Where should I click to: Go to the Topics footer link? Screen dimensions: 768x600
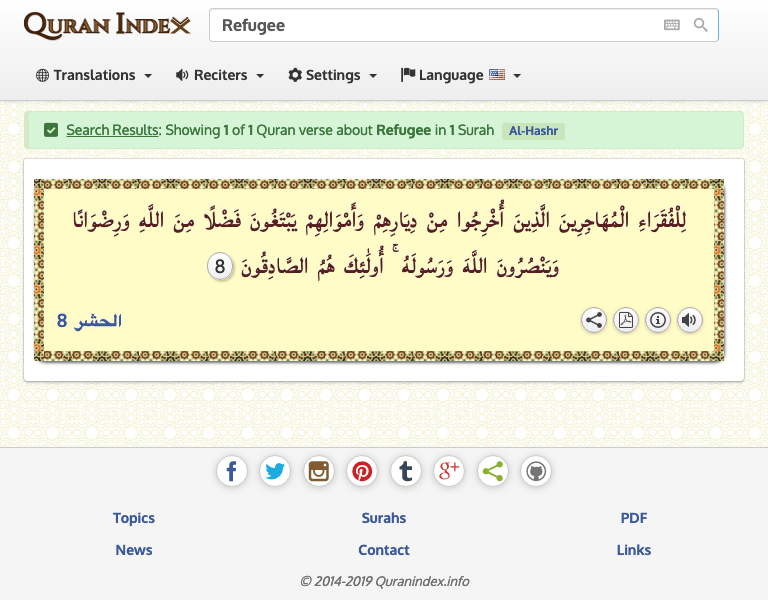click(134, 518)
